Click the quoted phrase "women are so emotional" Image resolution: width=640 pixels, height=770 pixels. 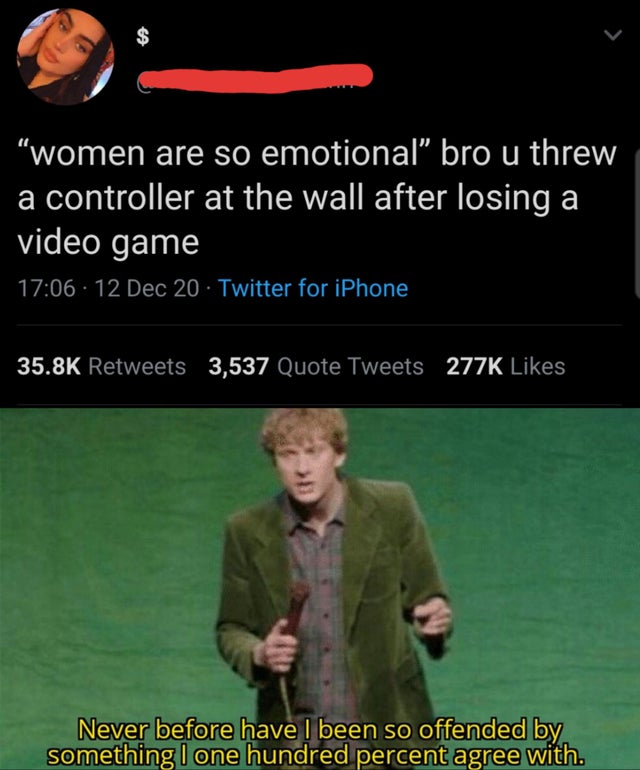[x=224, y=152]
